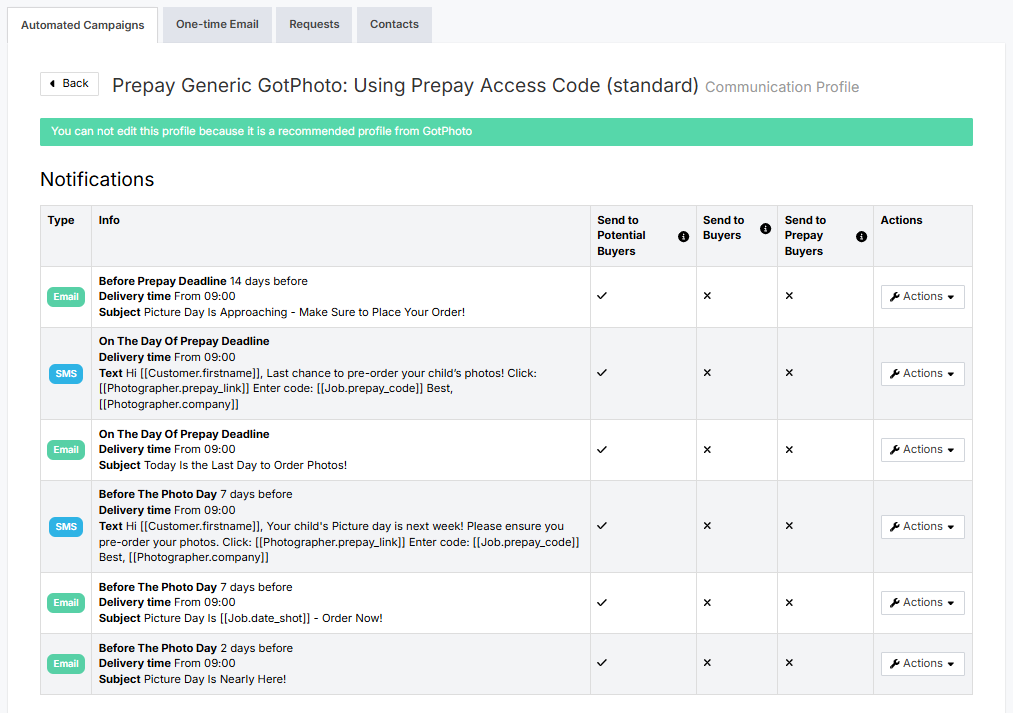This screenshot has width=1013, height=713.
Task: Open Actions dropdown for Picture Day Is Nearly Here
Action: [x=923, y=664]
